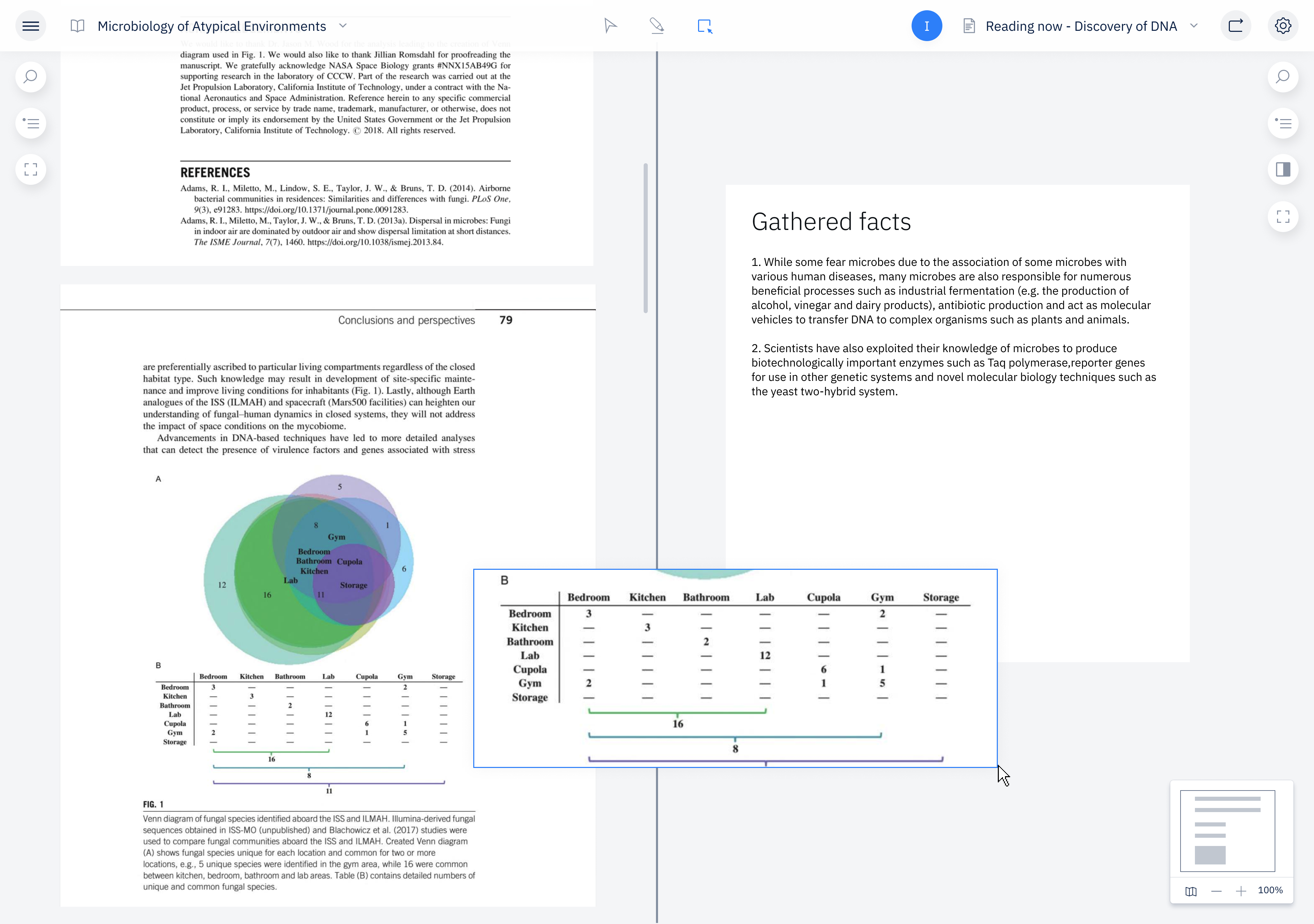Search in the left document pane

click(x=31, y=77)
